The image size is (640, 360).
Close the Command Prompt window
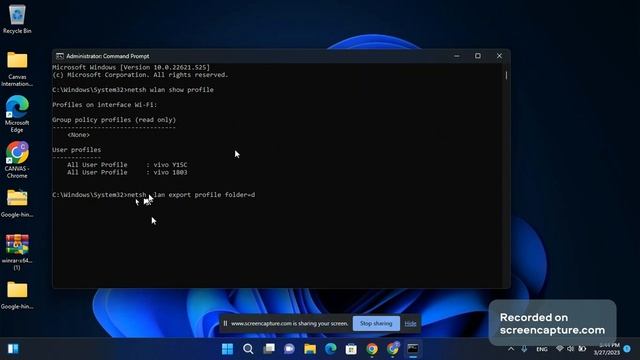[499, 56]
